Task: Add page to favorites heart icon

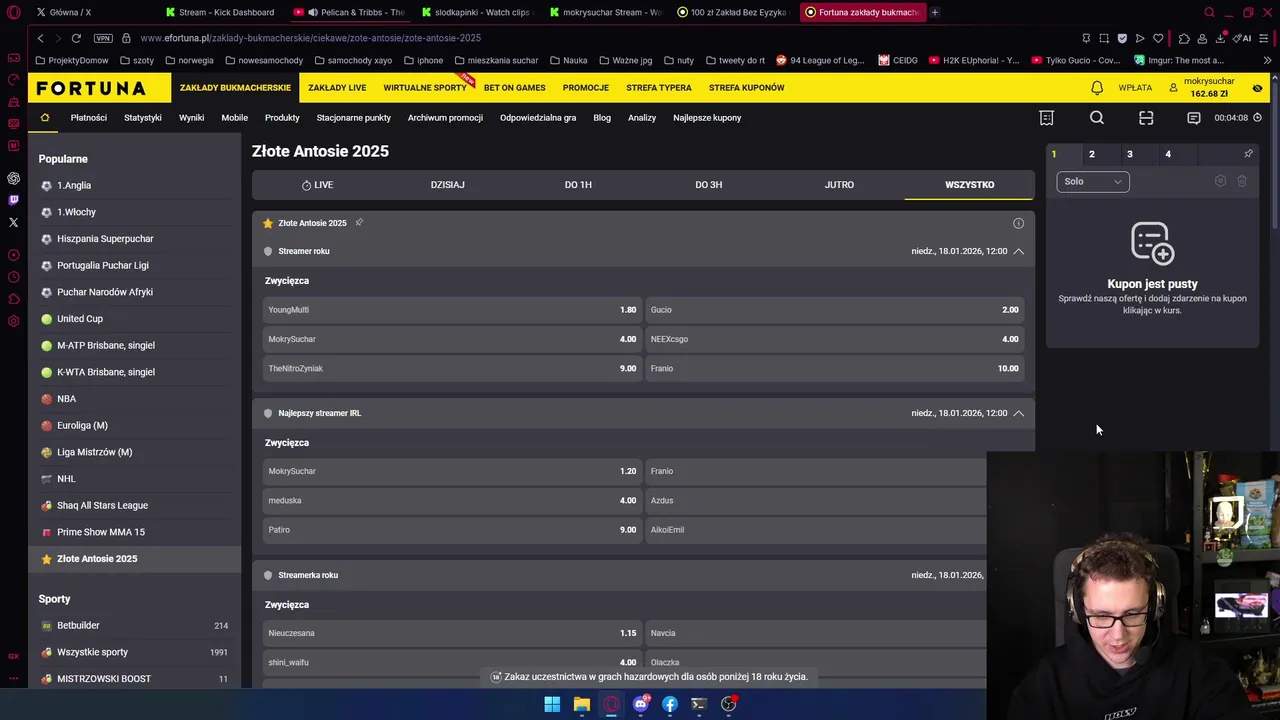Action: [1158, 38]
